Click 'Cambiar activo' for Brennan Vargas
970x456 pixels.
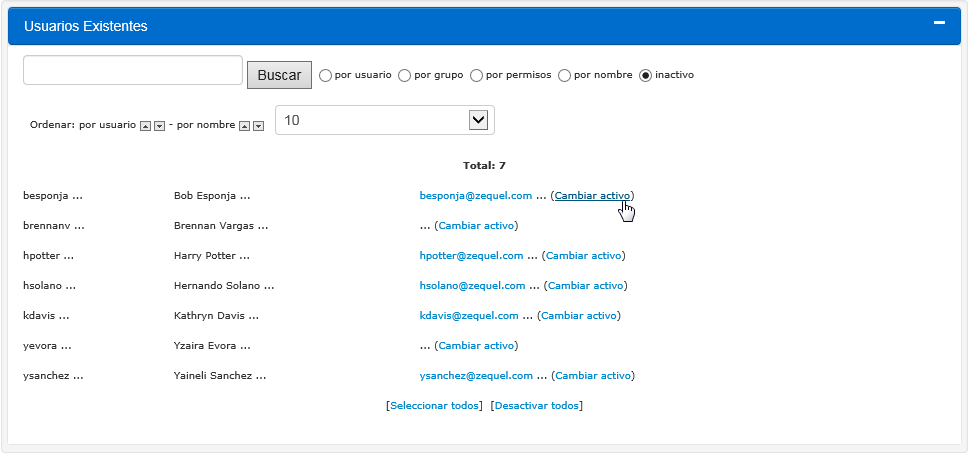coord(476,226)
